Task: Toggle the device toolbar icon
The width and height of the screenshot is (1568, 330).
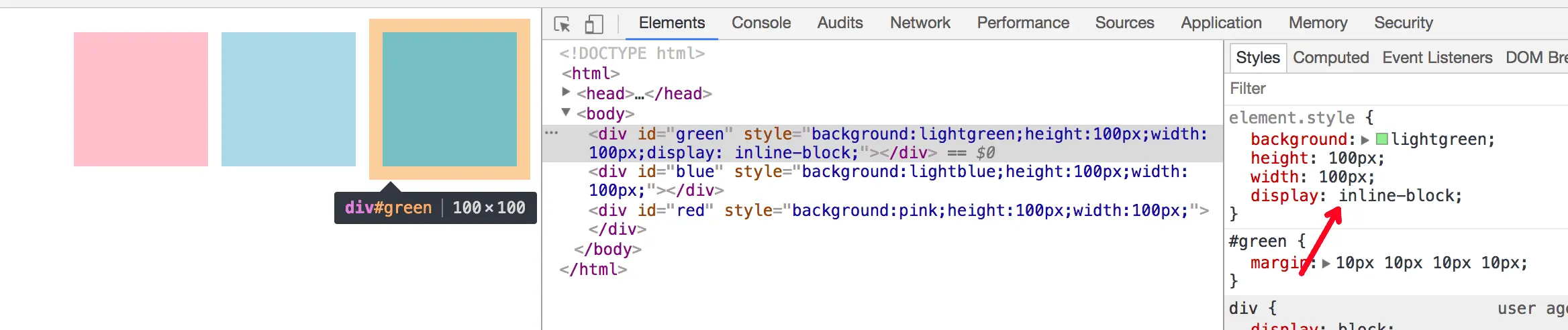Action: pyautogui.click(x=593, y=24)
